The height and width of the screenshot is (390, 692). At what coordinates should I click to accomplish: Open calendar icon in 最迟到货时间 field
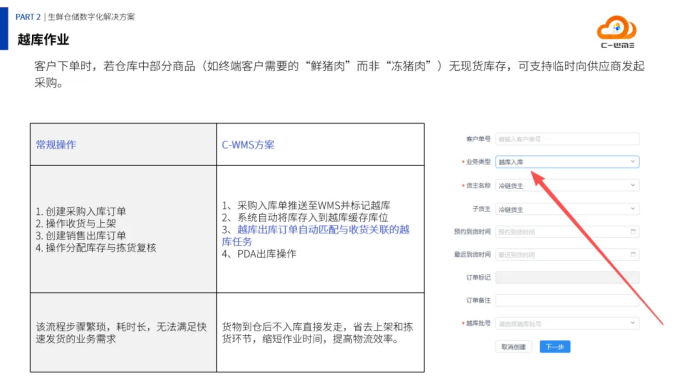tap(633, 254)
